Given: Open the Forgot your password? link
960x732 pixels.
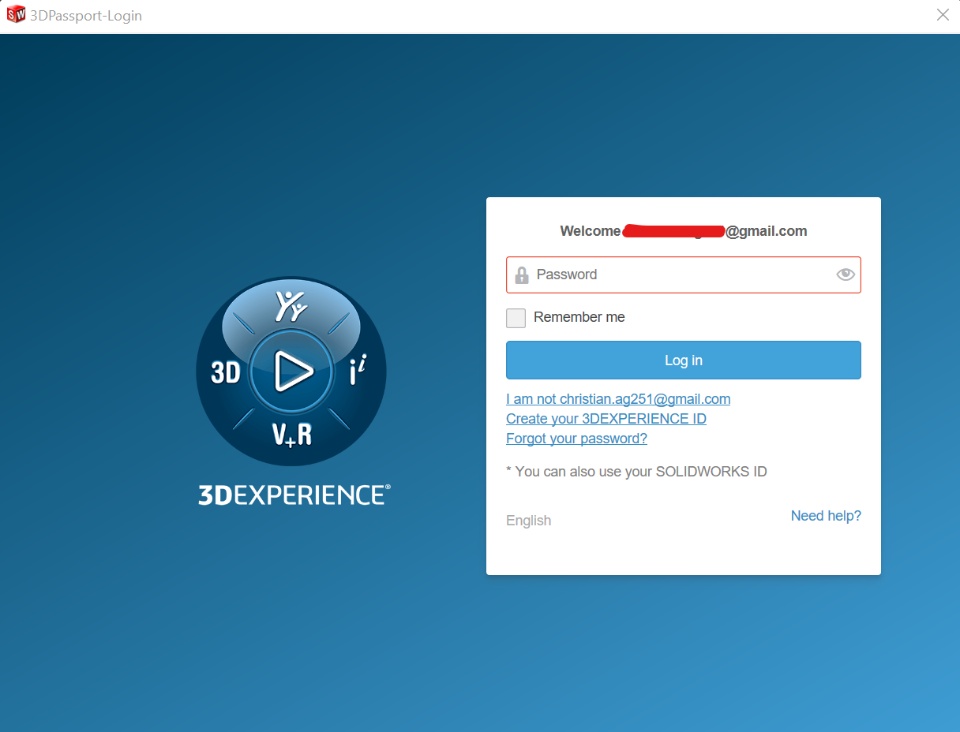Looking at the screenshot, I should pos(576,438).
